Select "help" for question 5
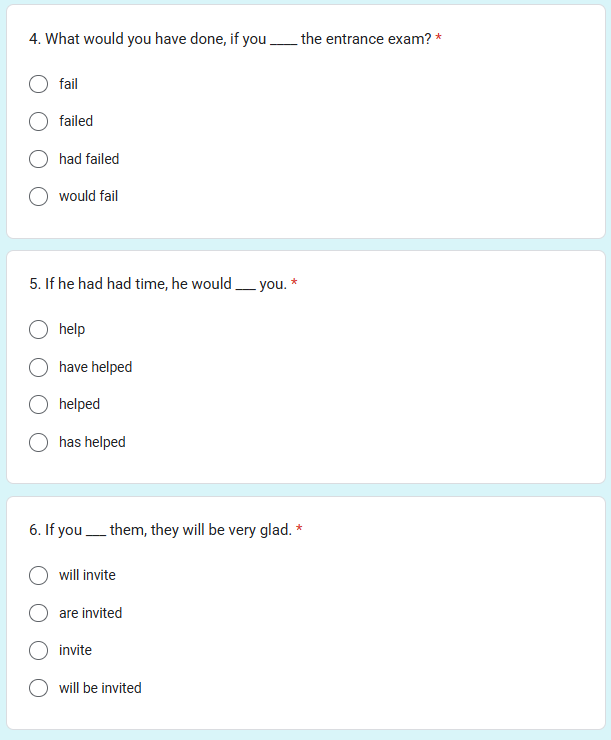 (x=38, y=329)
